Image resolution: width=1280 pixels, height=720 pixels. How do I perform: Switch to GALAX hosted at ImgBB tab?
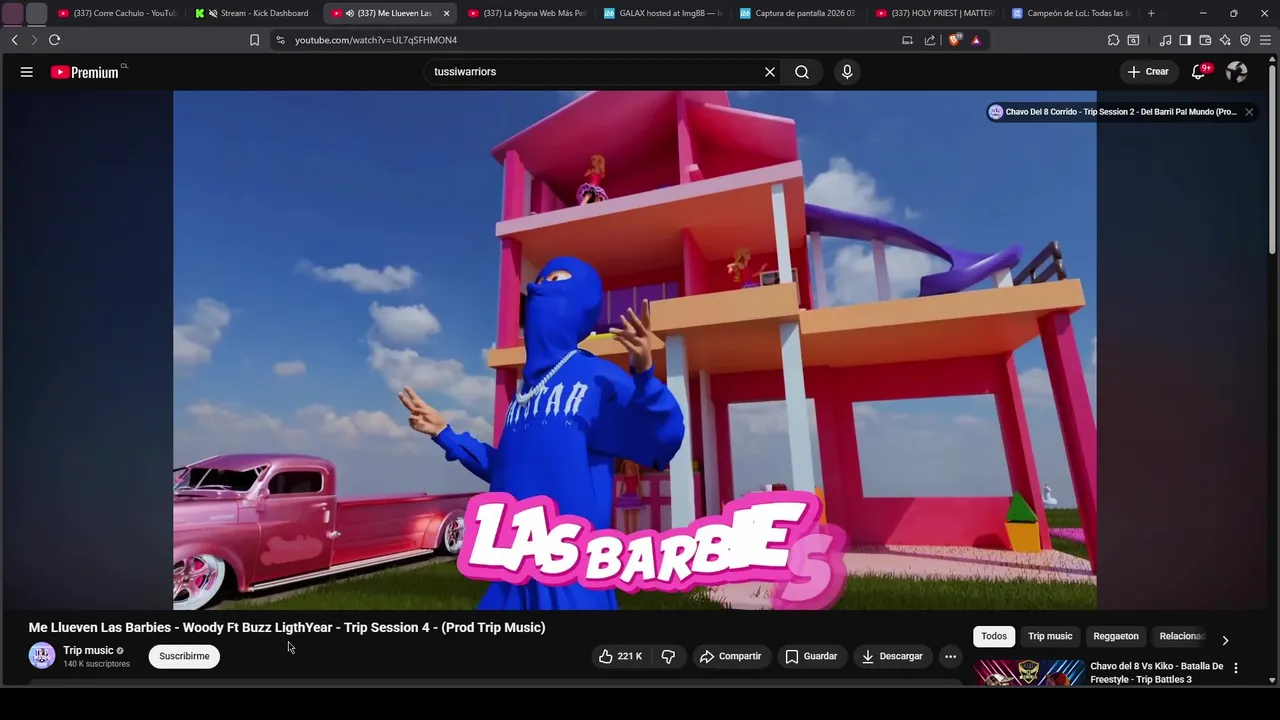pos(662,13)
